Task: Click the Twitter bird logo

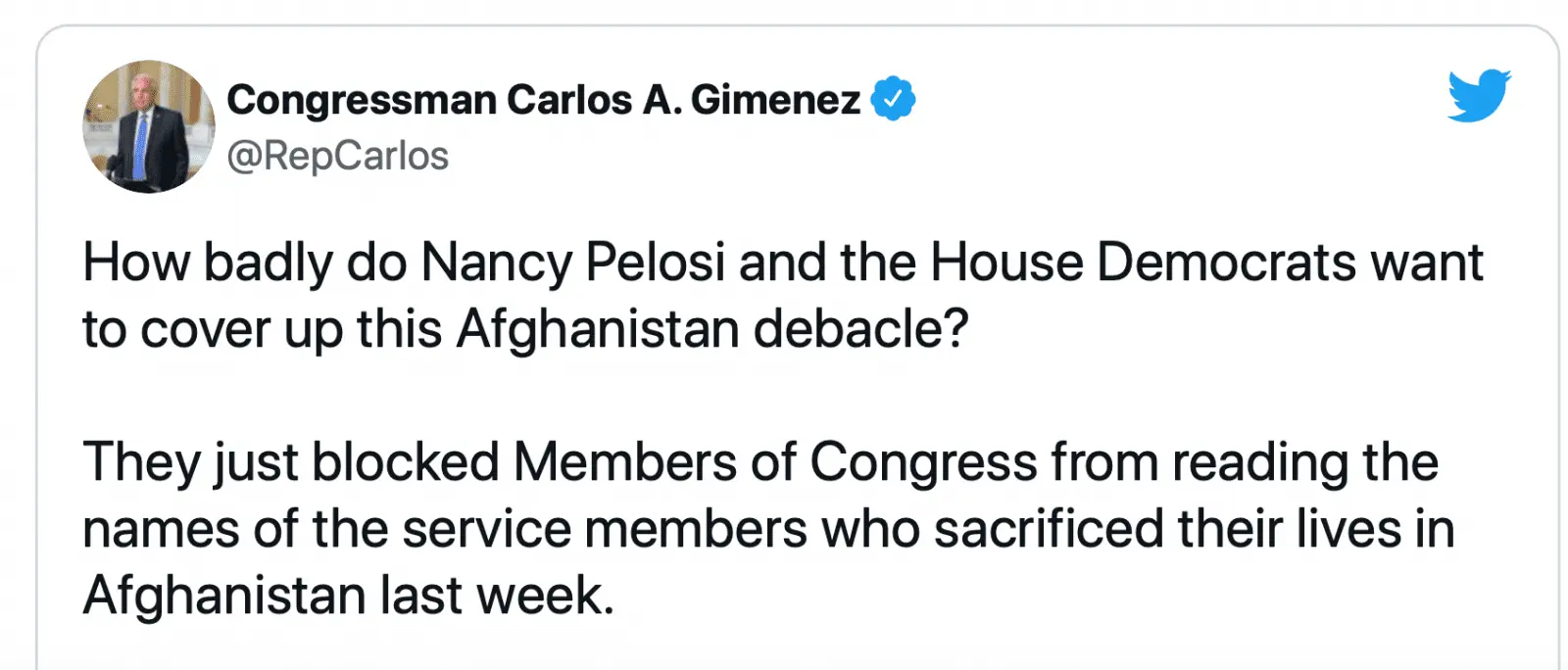Action: [x=1479, y=95]
